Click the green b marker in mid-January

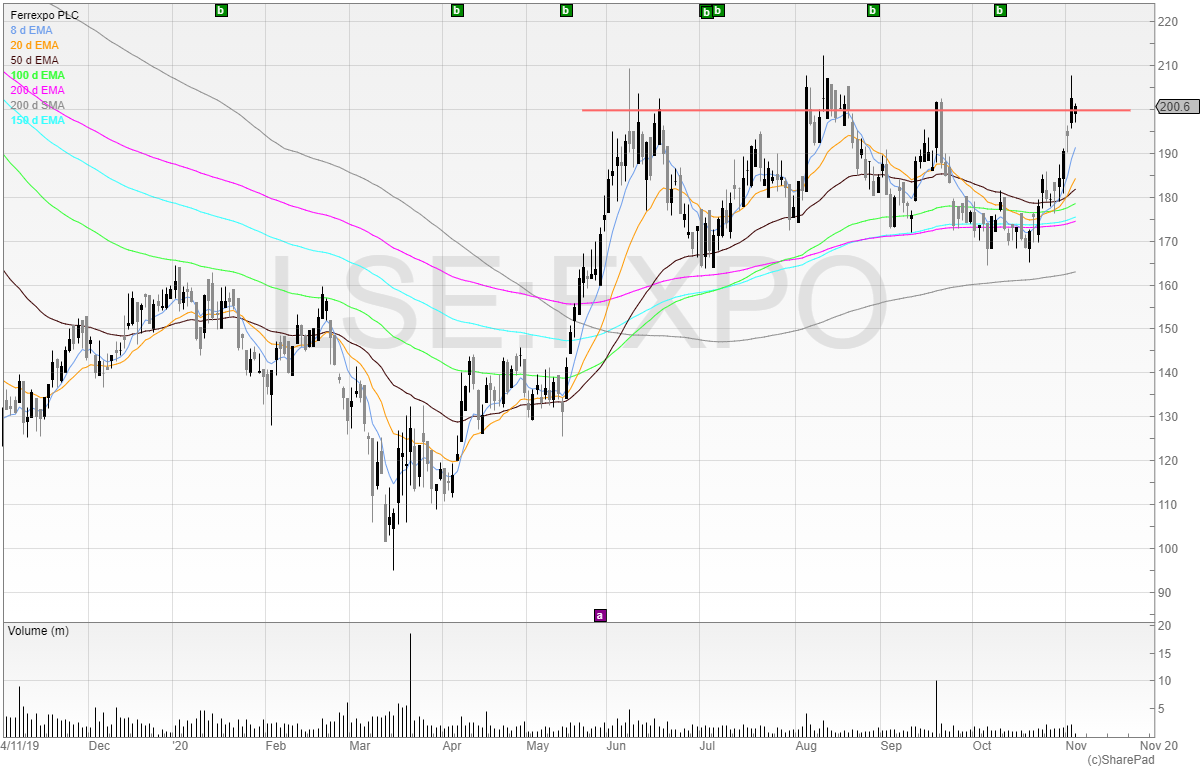pyautogui.click(x=221, y=10)
